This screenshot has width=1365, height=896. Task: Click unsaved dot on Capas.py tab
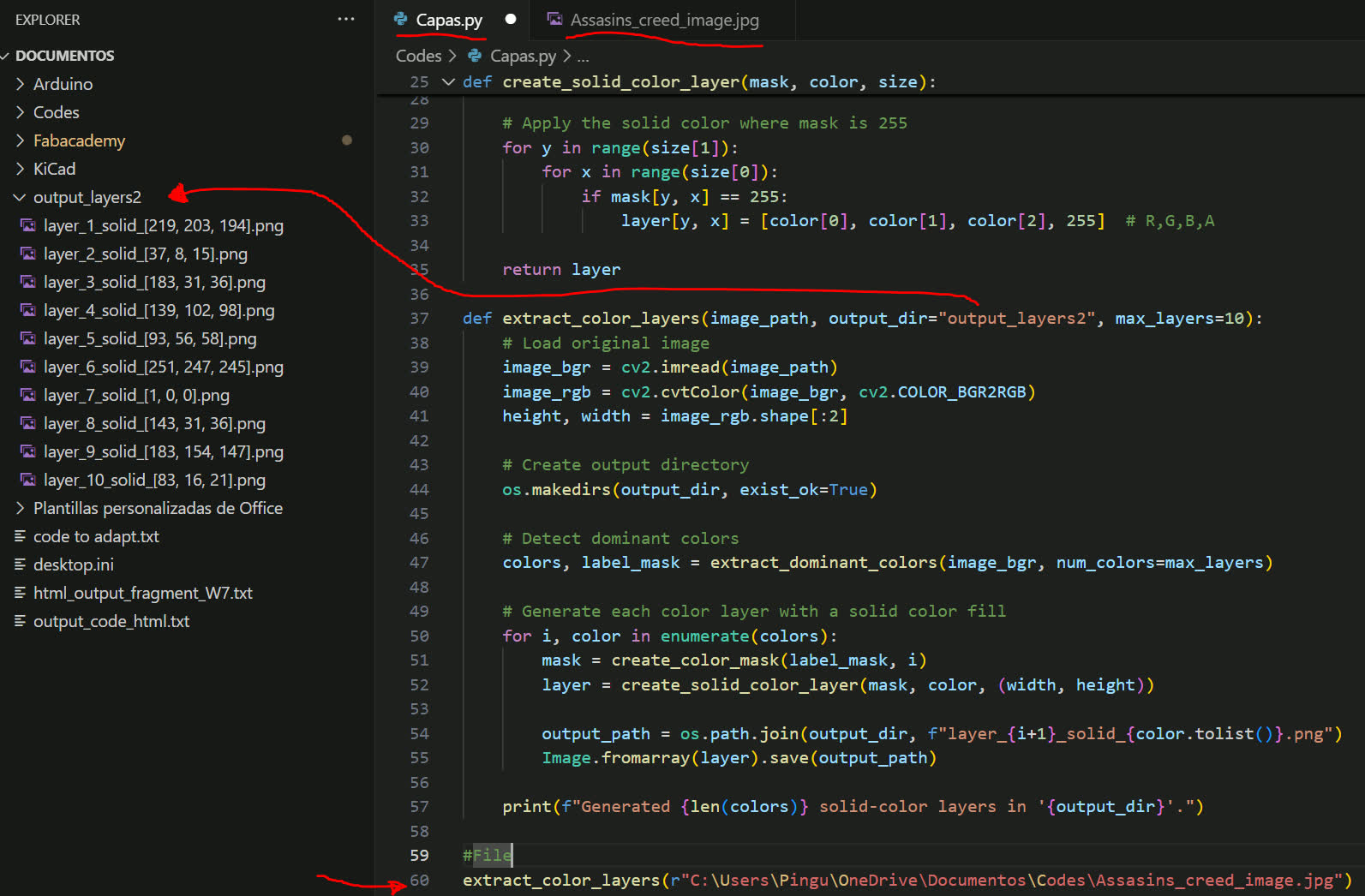511,19
